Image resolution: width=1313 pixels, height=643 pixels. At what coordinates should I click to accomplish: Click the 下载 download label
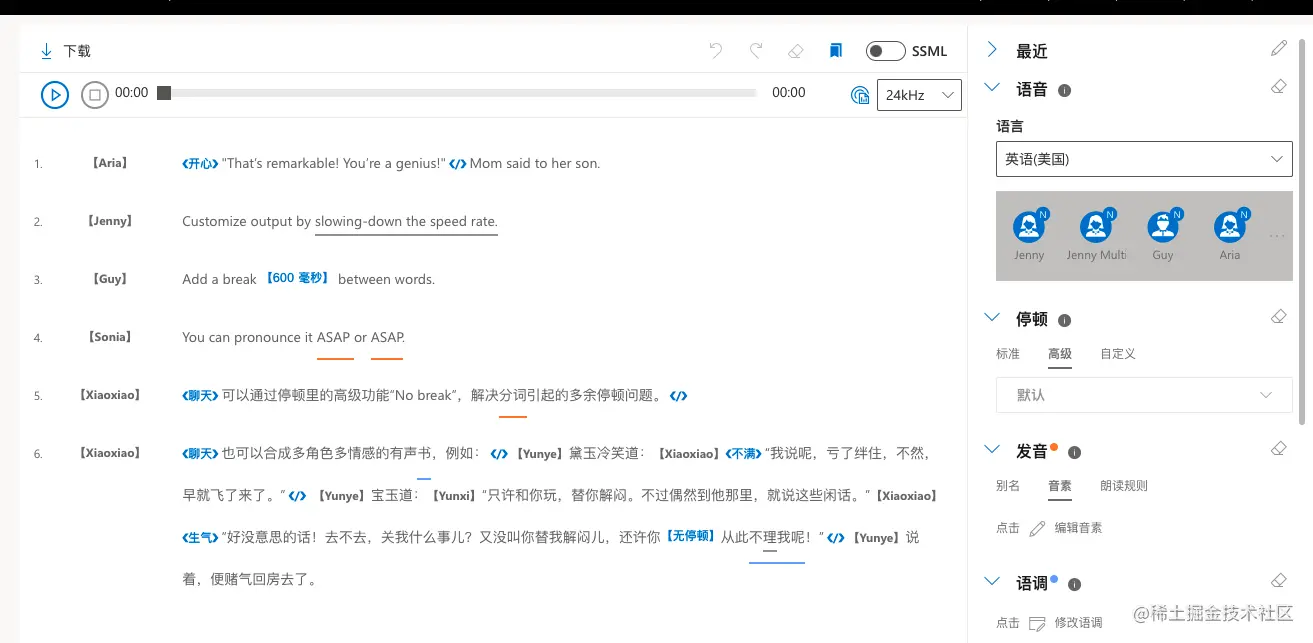tap(77, 51)
